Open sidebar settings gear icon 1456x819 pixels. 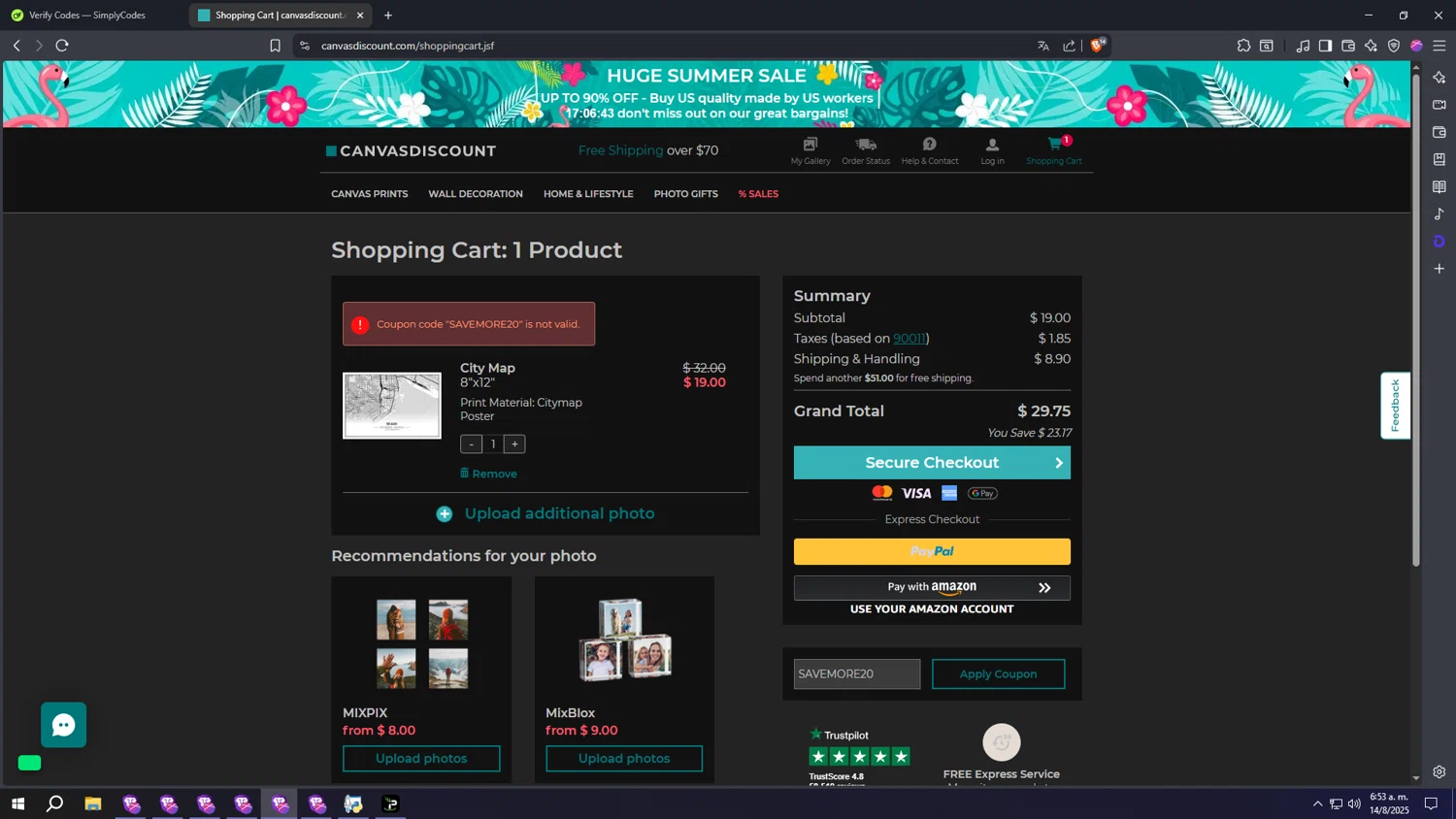tap(1439, 772)
